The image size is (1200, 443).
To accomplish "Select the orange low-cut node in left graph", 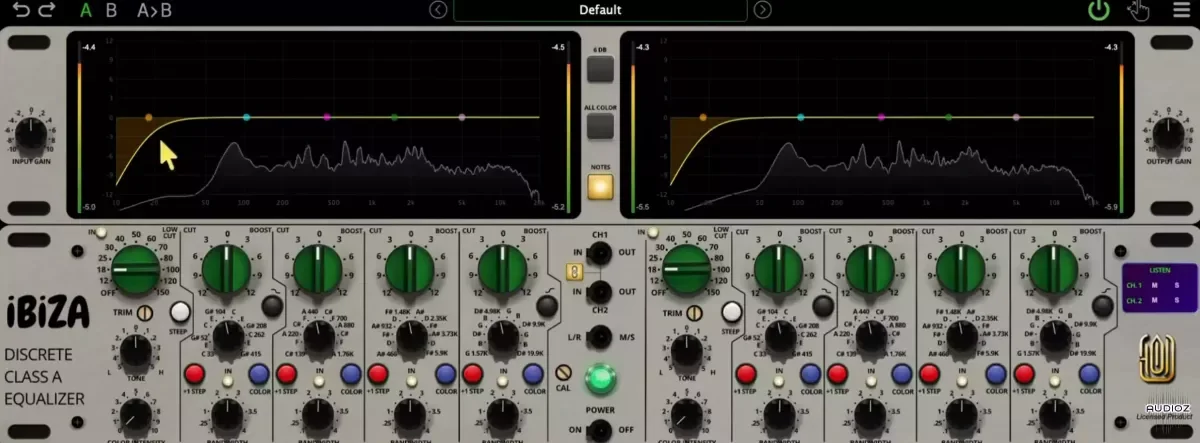I will coord(149,117).
